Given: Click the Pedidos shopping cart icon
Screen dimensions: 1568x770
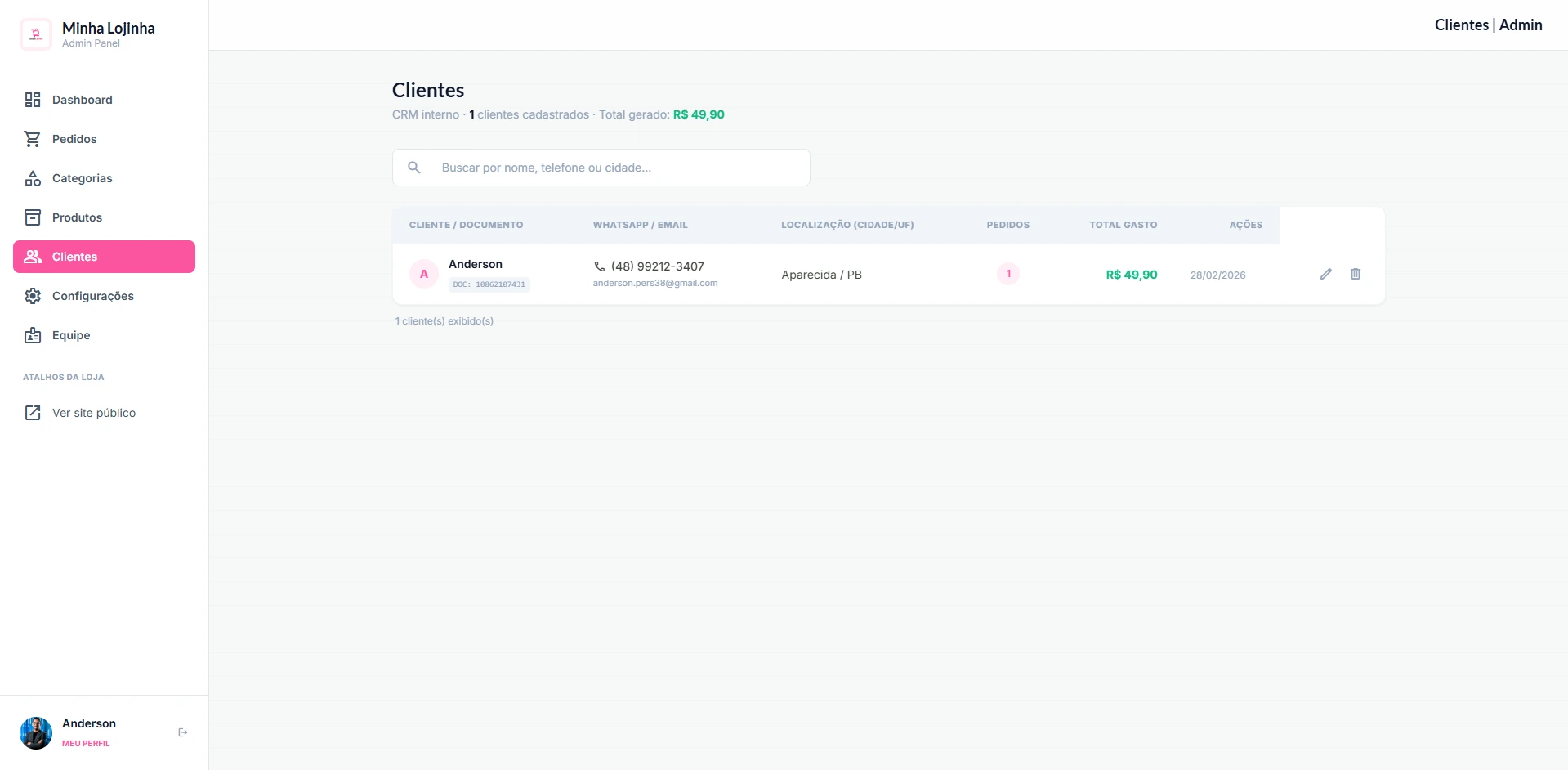Looking at the screenshot, I should tap(33, 139).
